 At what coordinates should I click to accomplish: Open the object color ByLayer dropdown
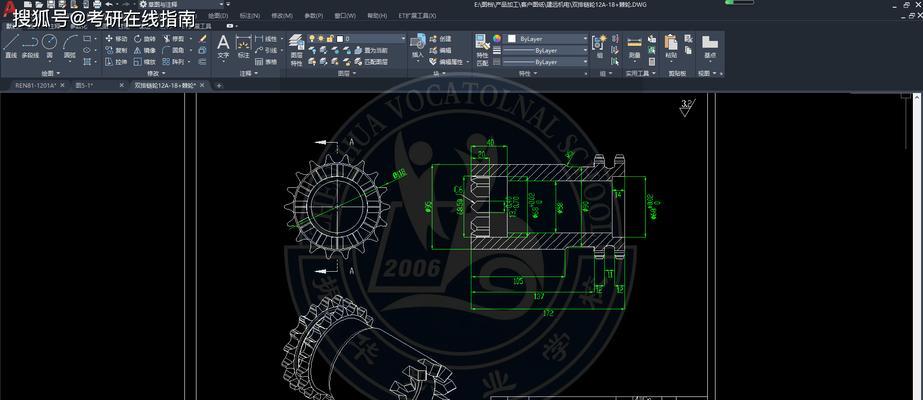[x=547, y=39]
